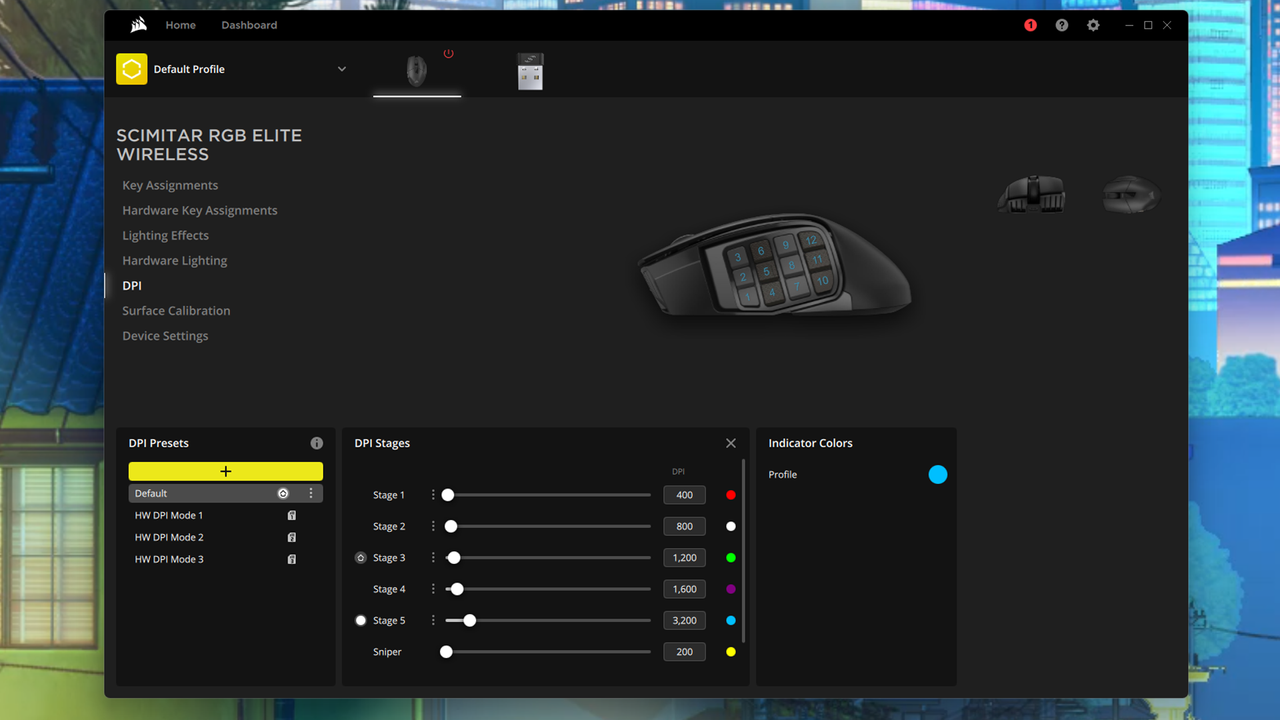
Task: Click the Sniper DPI value field 200
Action: point(684,652)
